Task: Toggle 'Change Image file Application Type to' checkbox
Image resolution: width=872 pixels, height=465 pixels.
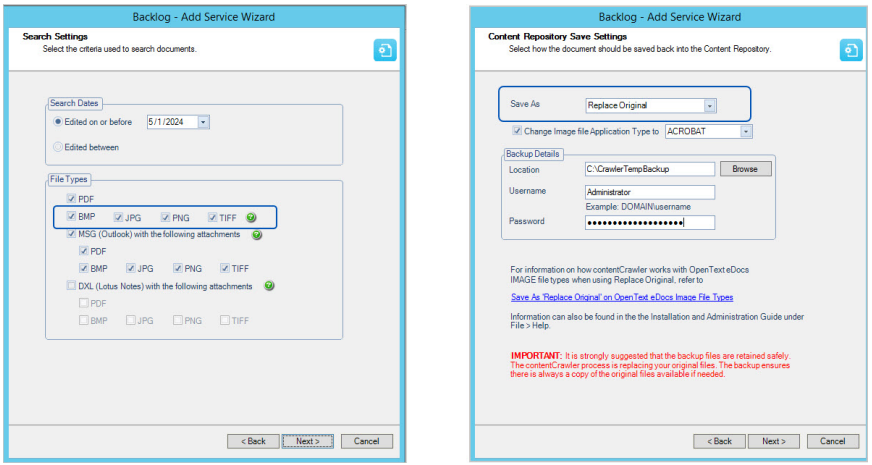Action: pyautogui.click(x=517, y=131)
